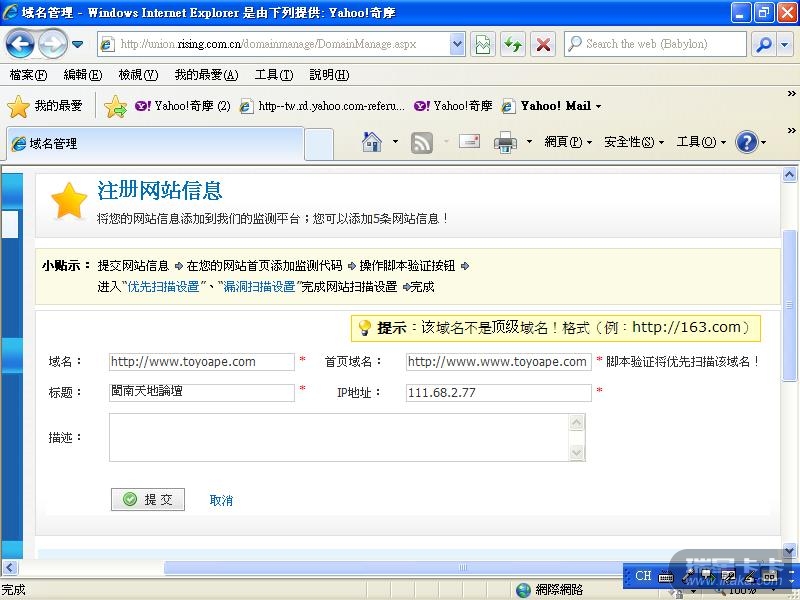Click the Print icon
The image size is (800, 600).
(505, 141)
